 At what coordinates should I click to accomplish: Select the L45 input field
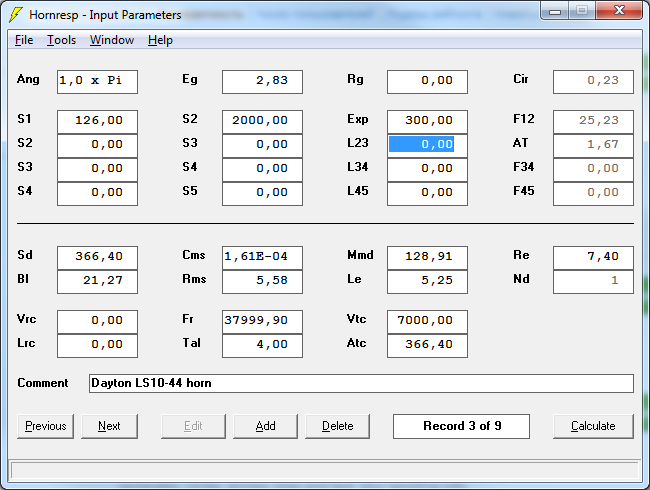(427, 194)
